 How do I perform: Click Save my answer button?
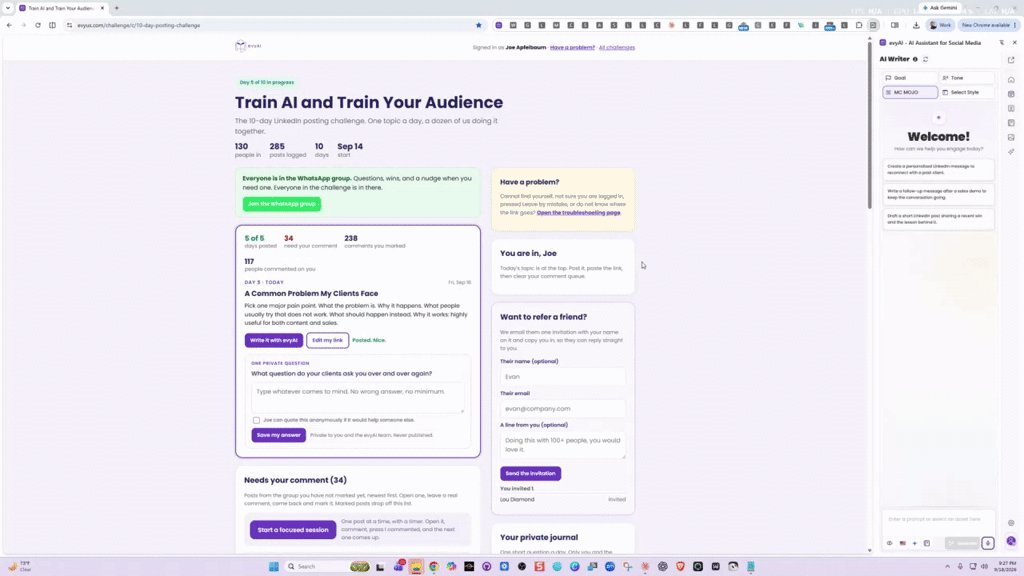tap(278, 435)
